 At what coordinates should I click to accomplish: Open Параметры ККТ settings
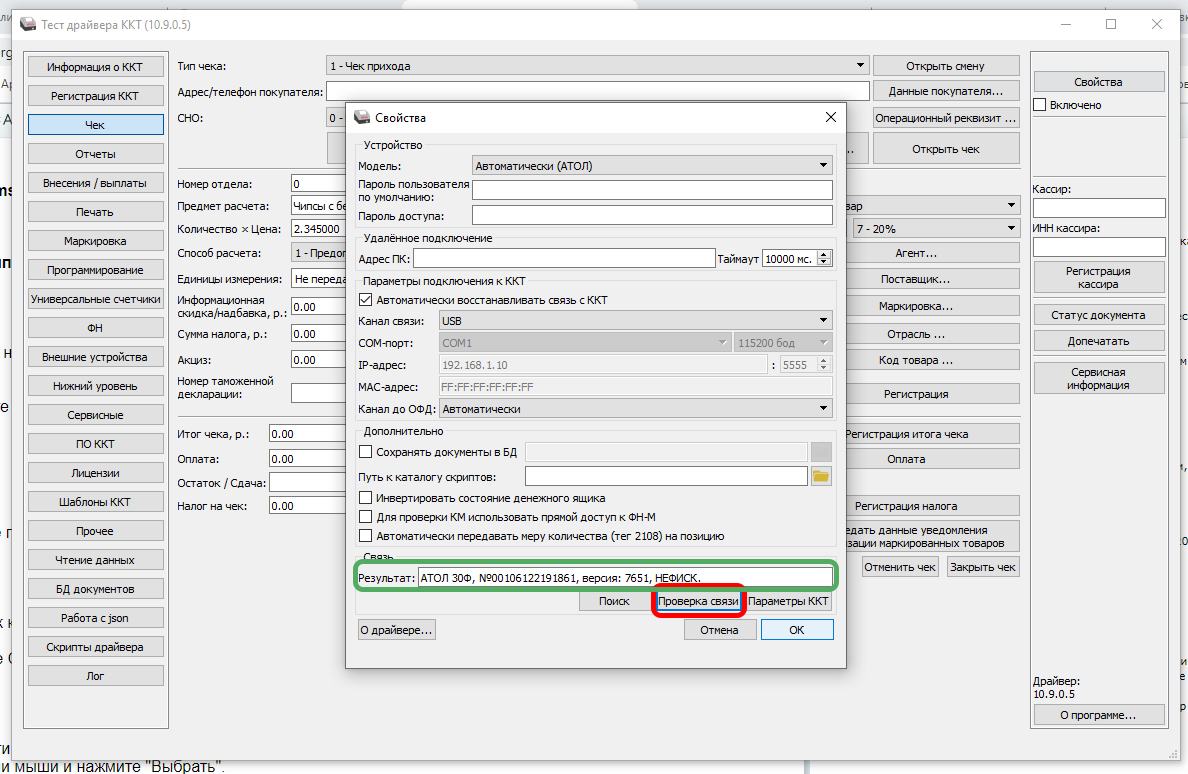(789, 602)
